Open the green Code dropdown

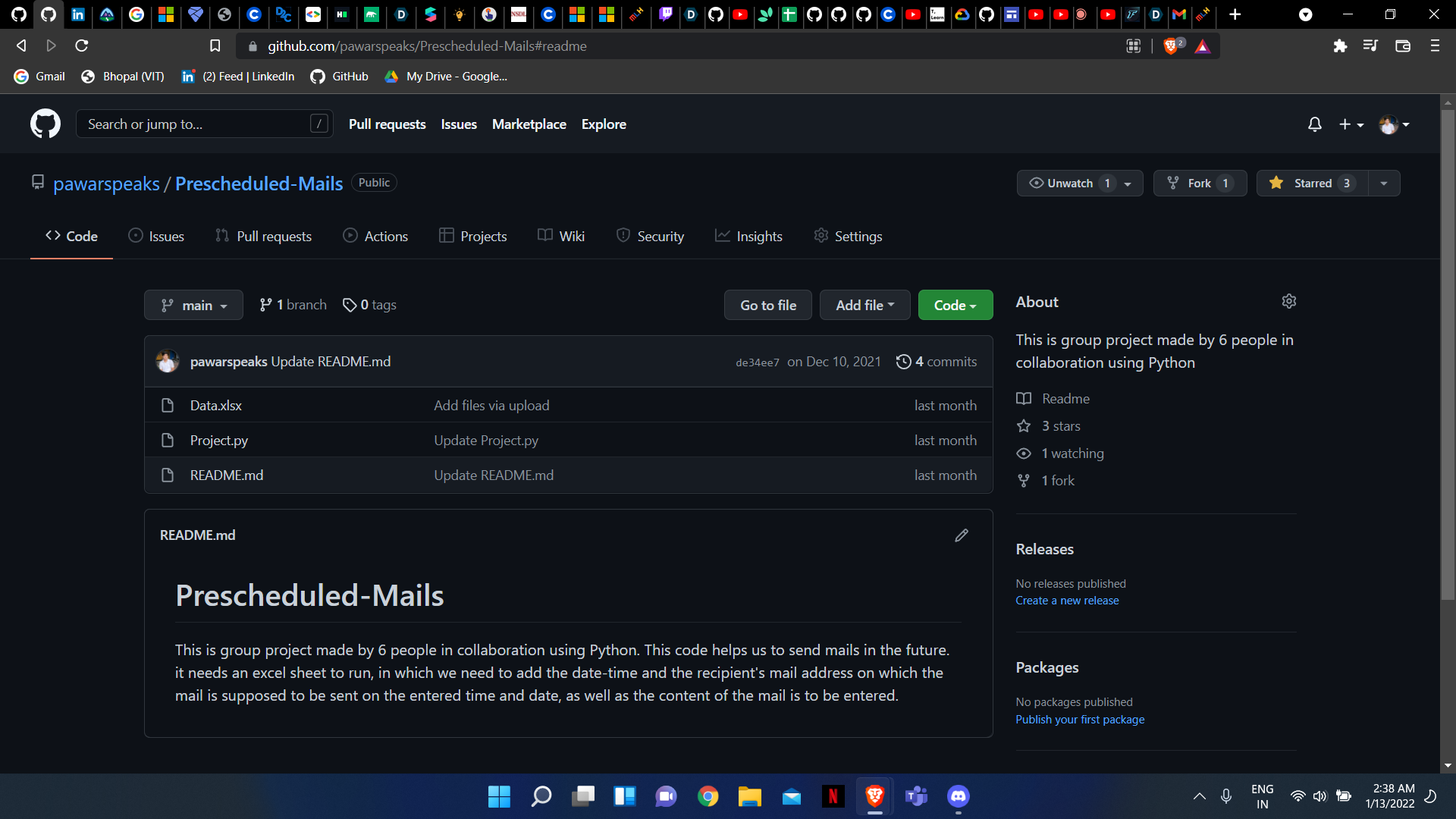[x=955, y=305]
